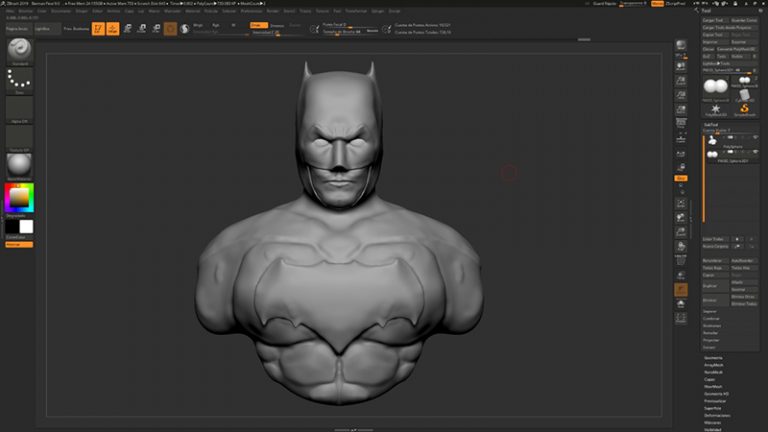Select the Cylinder3D tool thumbnail
The width and height of the screenshot is (768, 432).
point(744,95)
